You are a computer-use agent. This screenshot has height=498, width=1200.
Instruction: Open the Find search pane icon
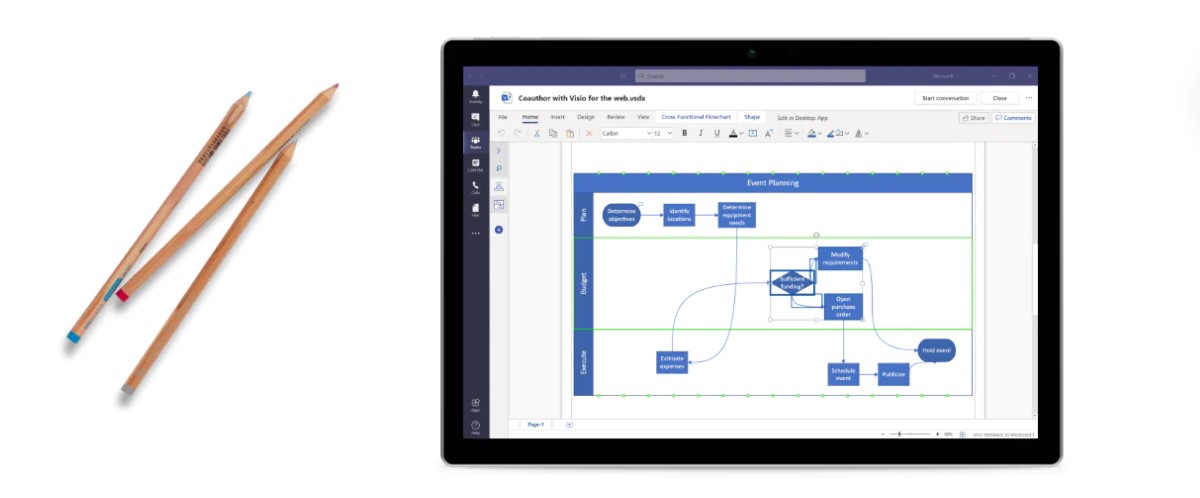point(499,169)
